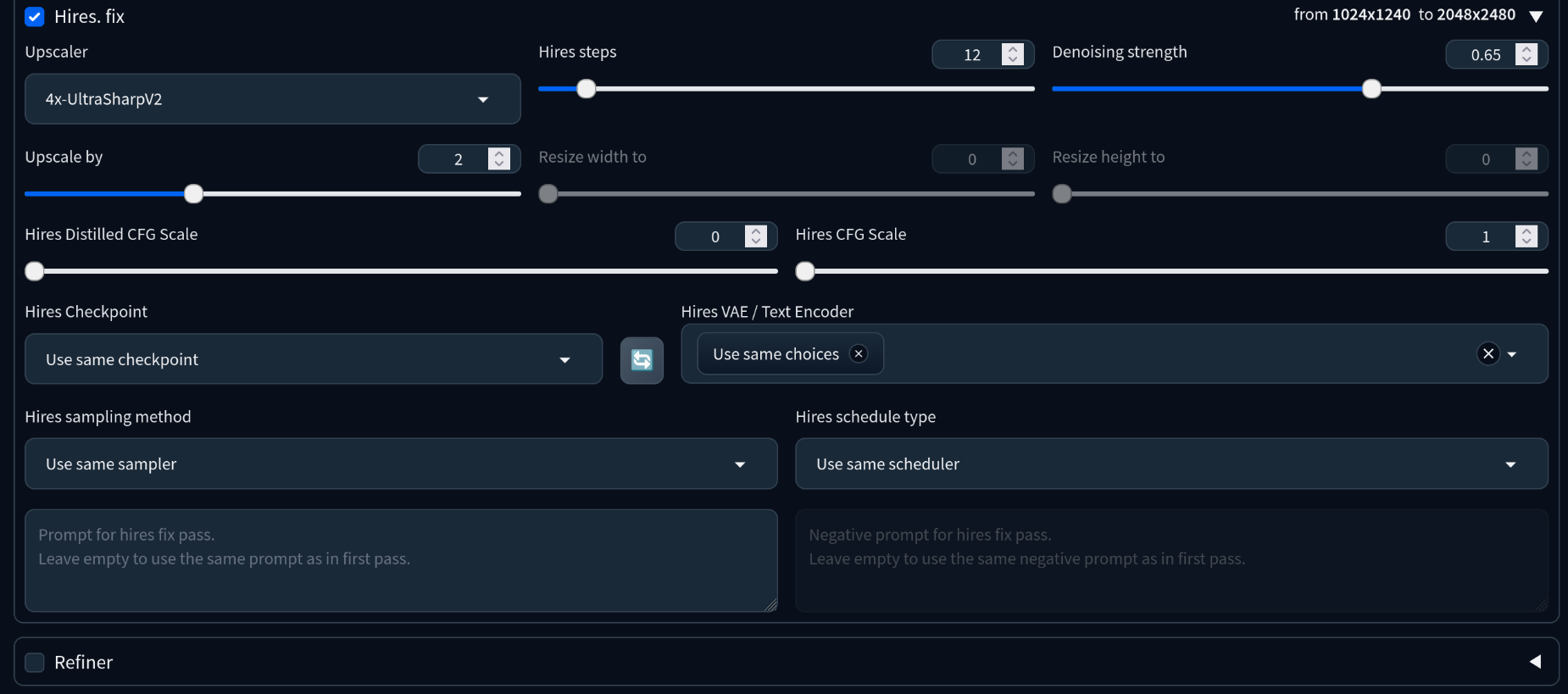Click the 'Hires sampling method' label
The height and width of the screenshot is (694, 1568).
108,417
